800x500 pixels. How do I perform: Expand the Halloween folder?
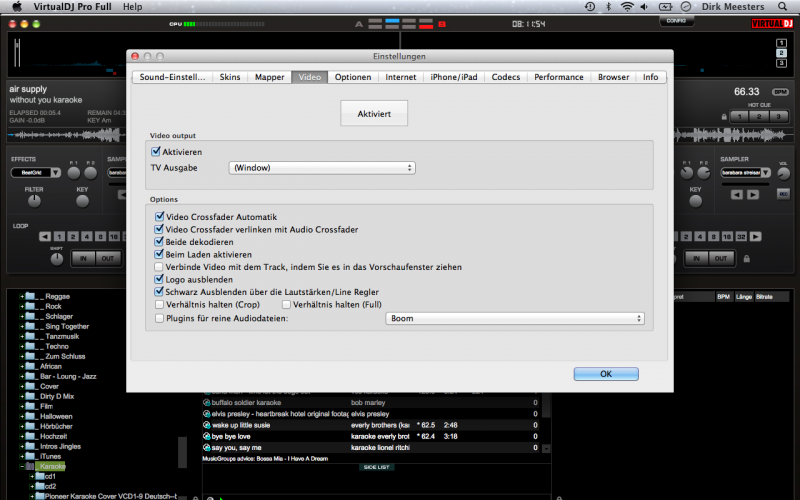tap(22, 416)
